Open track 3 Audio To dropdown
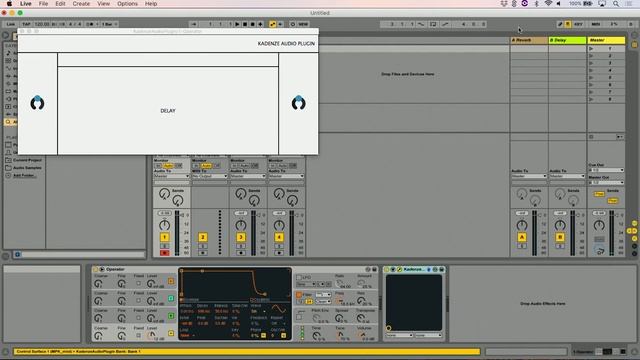Screen dimensions: 640x360 pos(247,176)
